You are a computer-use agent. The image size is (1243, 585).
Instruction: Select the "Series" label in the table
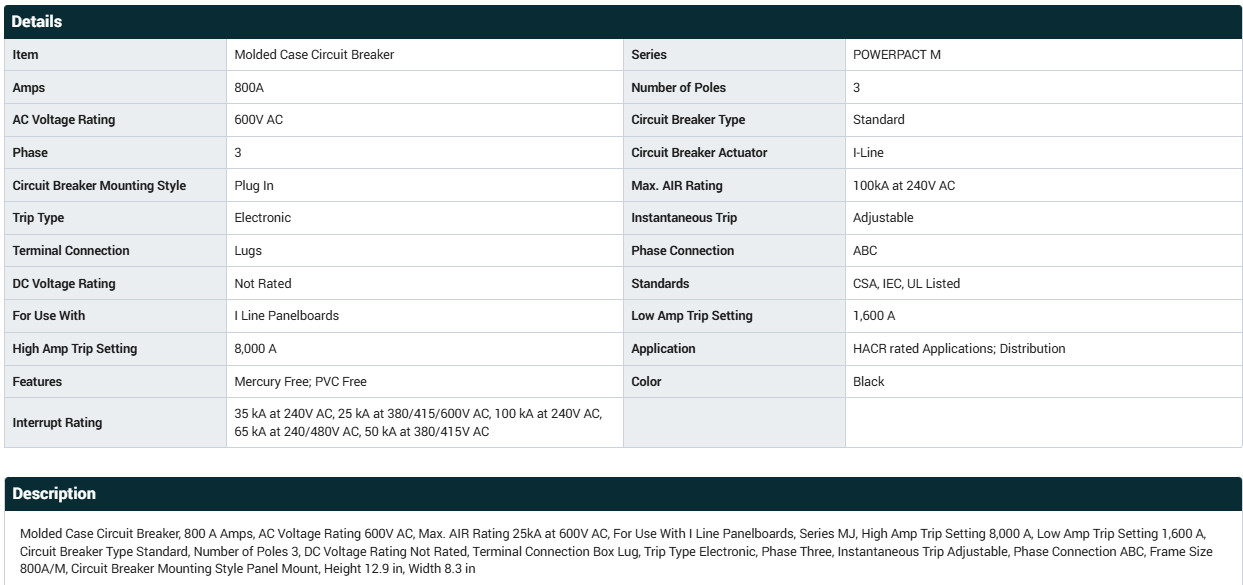[649, 55]
